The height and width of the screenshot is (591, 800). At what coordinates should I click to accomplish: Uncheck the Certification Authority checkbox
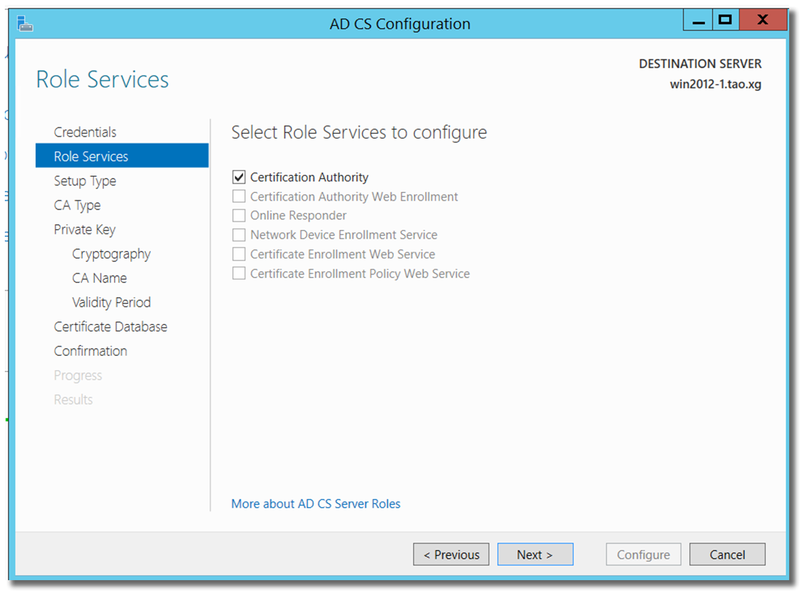click(239, 177)
